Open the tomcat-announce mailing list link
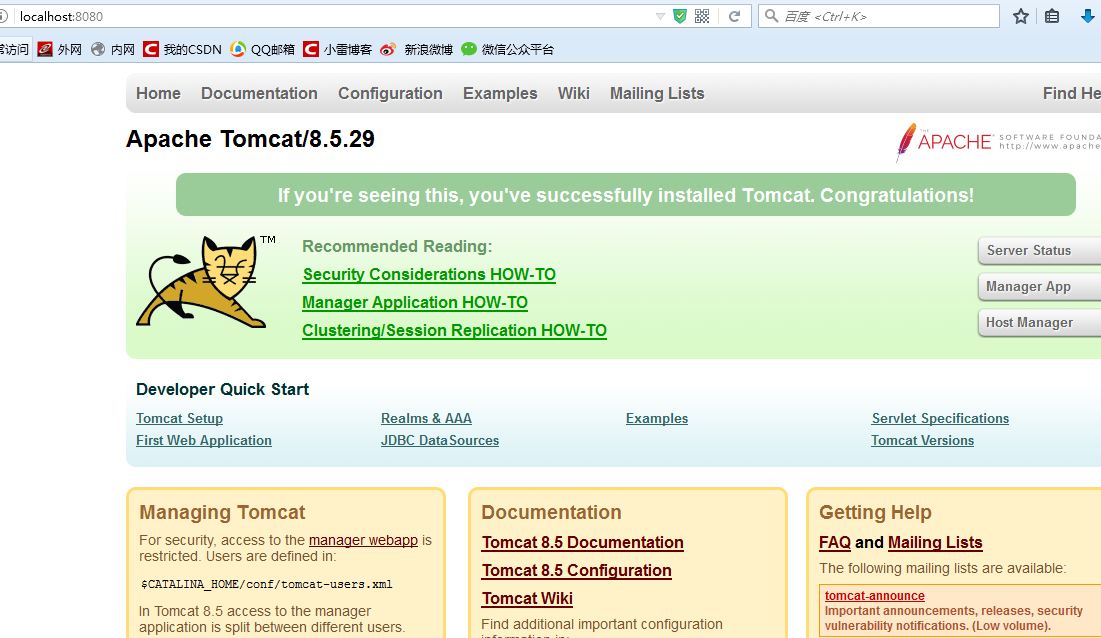 [x=874, y=595]
